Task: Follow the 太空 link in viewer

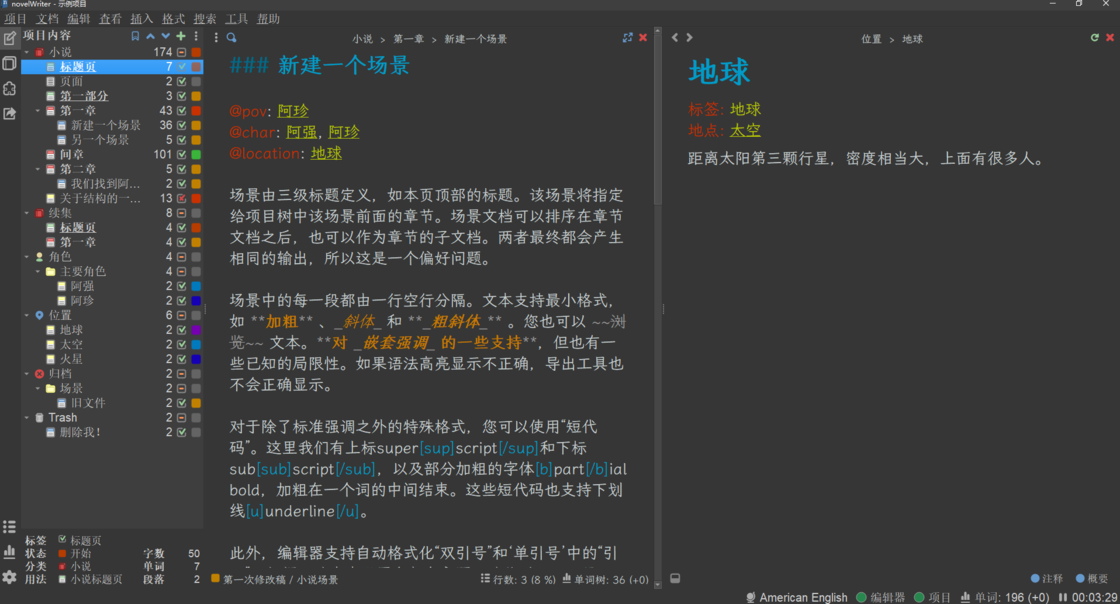Action: tap(745, 130)
